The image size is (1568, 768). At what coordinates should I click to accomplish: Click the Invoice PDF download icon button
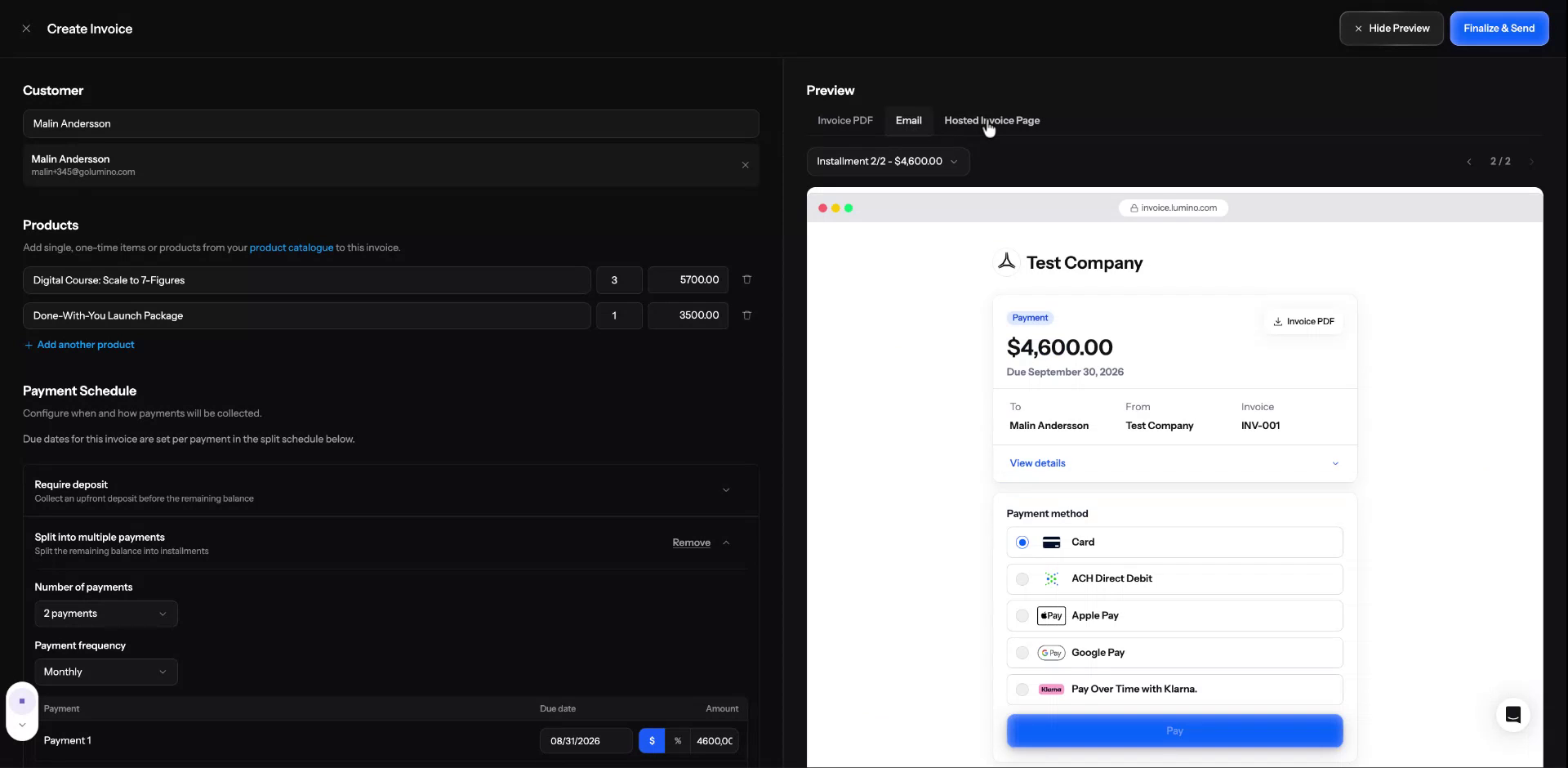pos(1303,322)
